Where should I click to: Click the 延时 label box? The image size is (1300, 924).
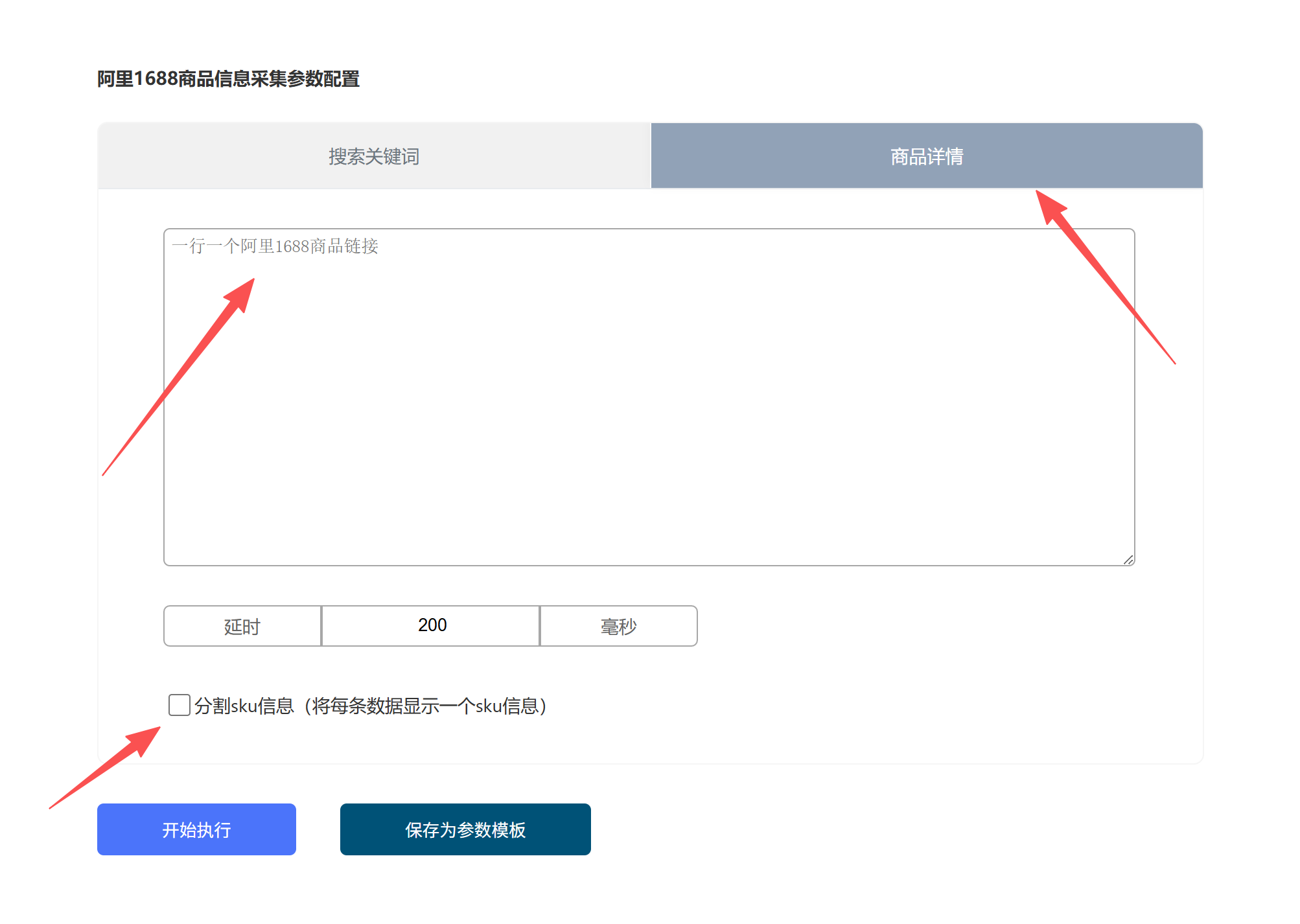coord(242,626)
